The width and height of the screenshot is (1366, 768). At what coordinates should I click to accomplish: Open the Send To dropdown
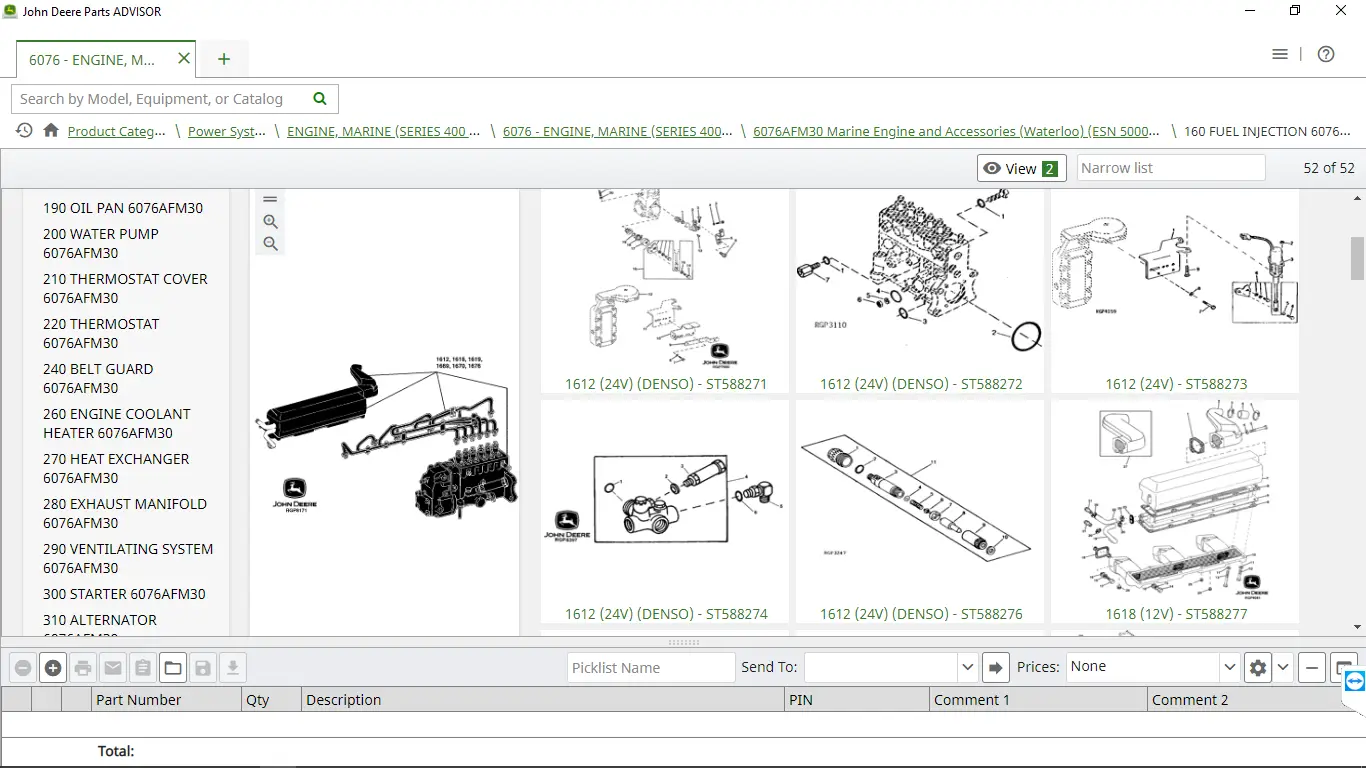[890, 666]
